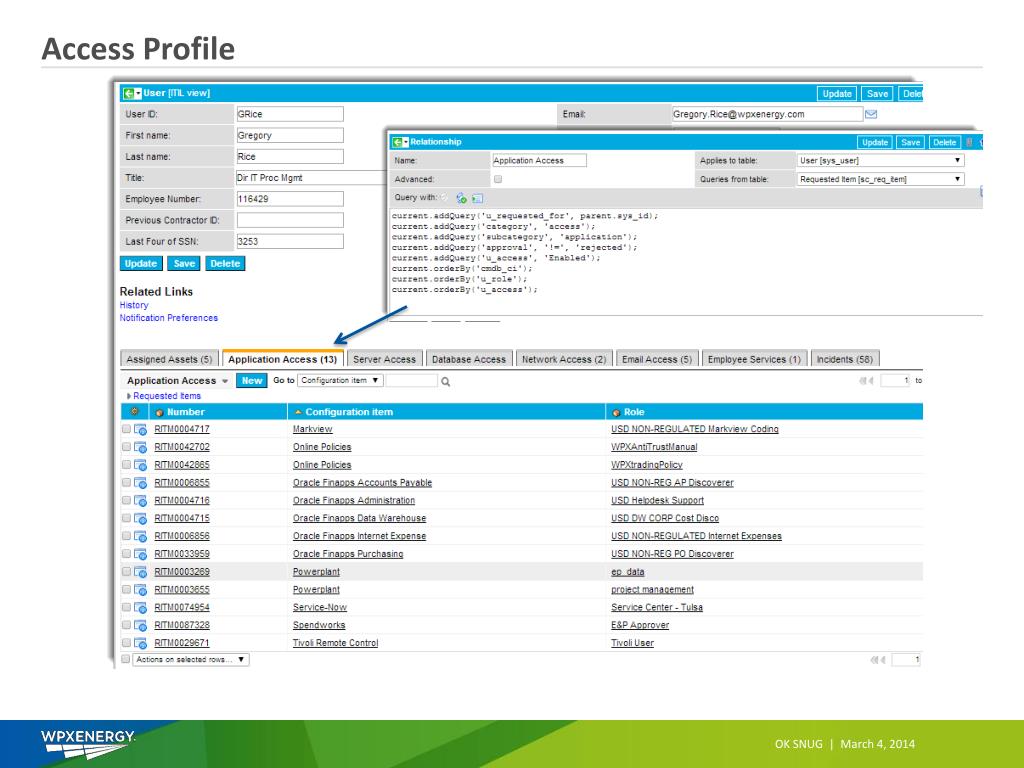
Task: Click the Go to search text box
Action: pos(411,381)
